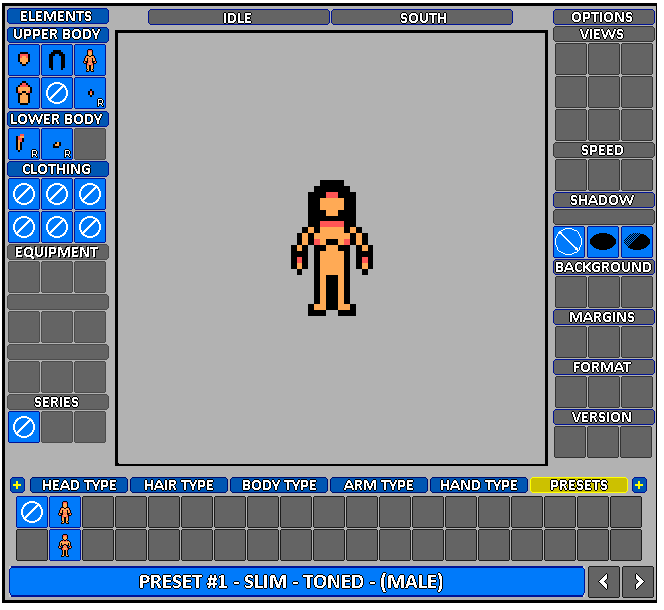Click the Format header
This screenshot has width=664, height=610.
604,367
